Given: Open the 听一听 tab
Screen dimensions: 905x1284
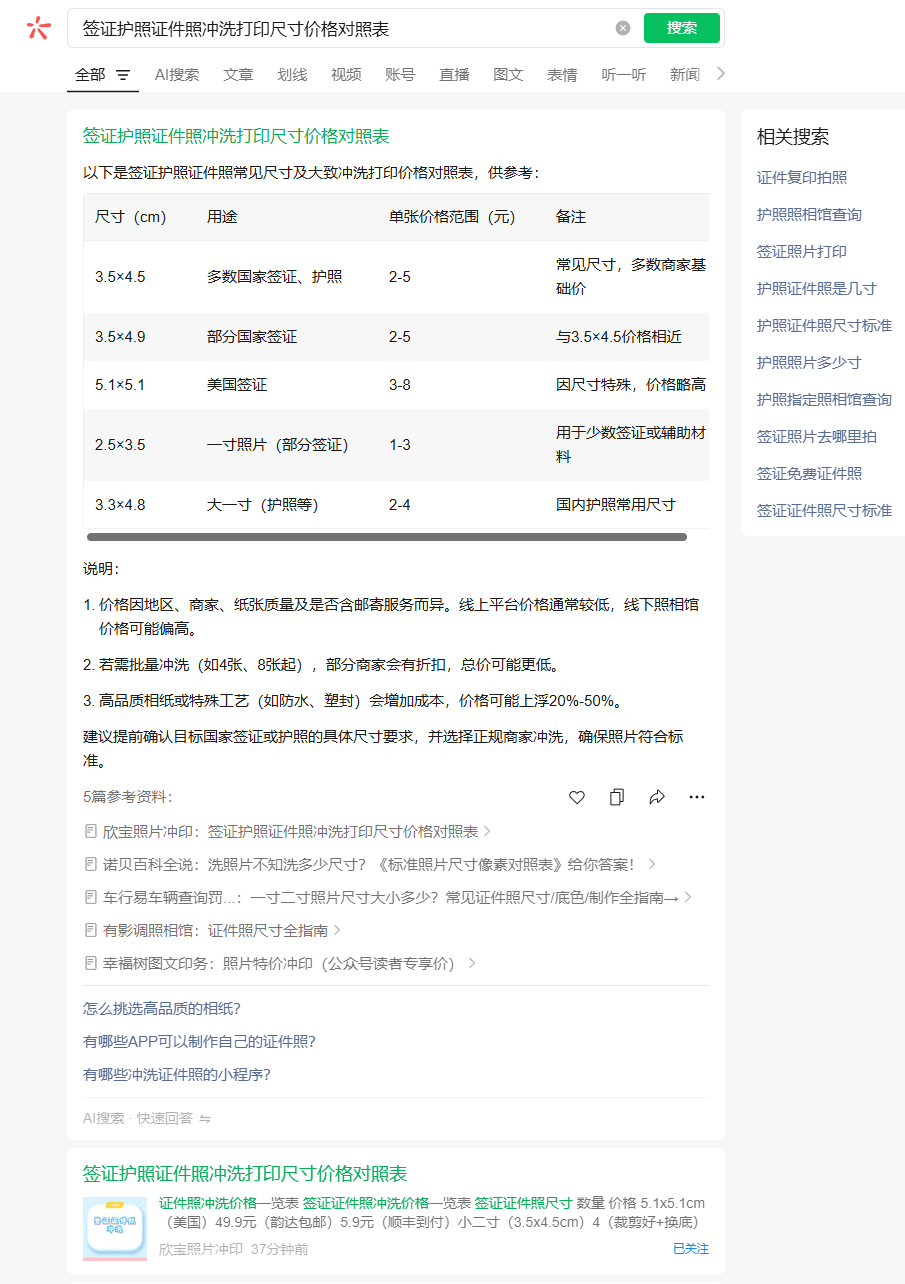Looking at the screenshot, I should [624, 74].
